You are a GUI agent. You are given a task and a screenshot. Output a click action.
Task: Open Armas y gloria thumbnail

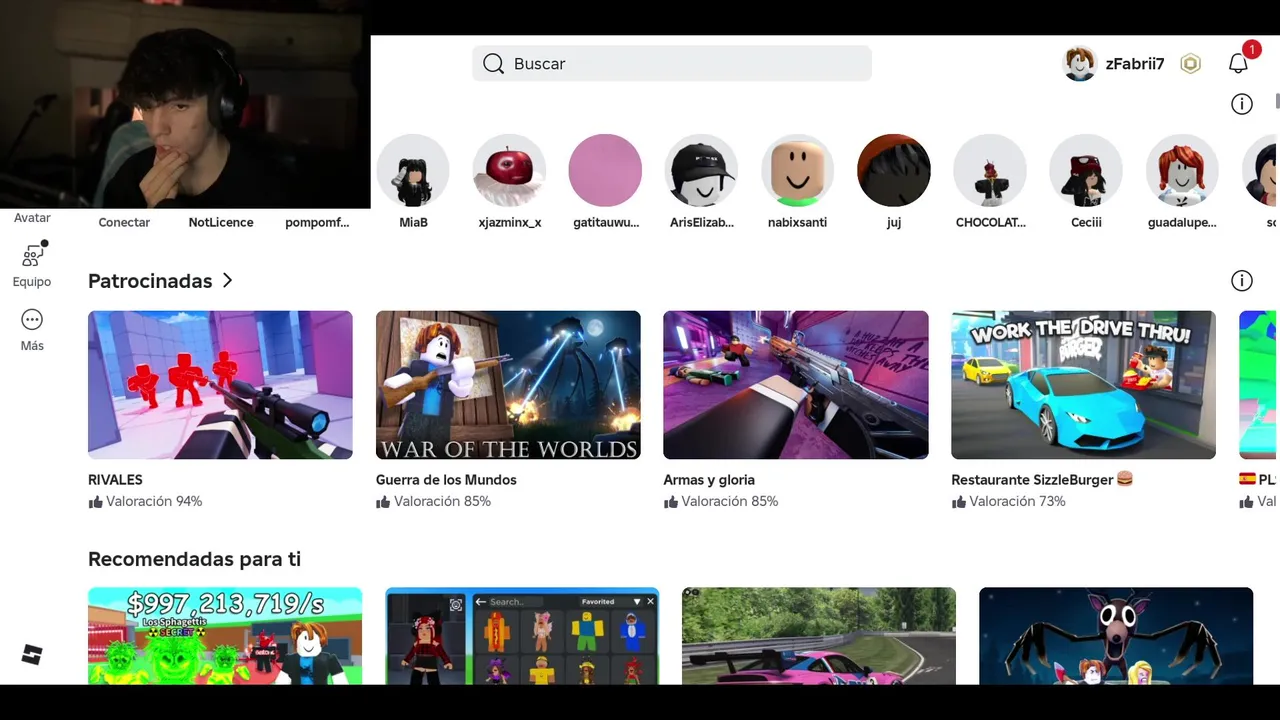click(x=796, y=385)
